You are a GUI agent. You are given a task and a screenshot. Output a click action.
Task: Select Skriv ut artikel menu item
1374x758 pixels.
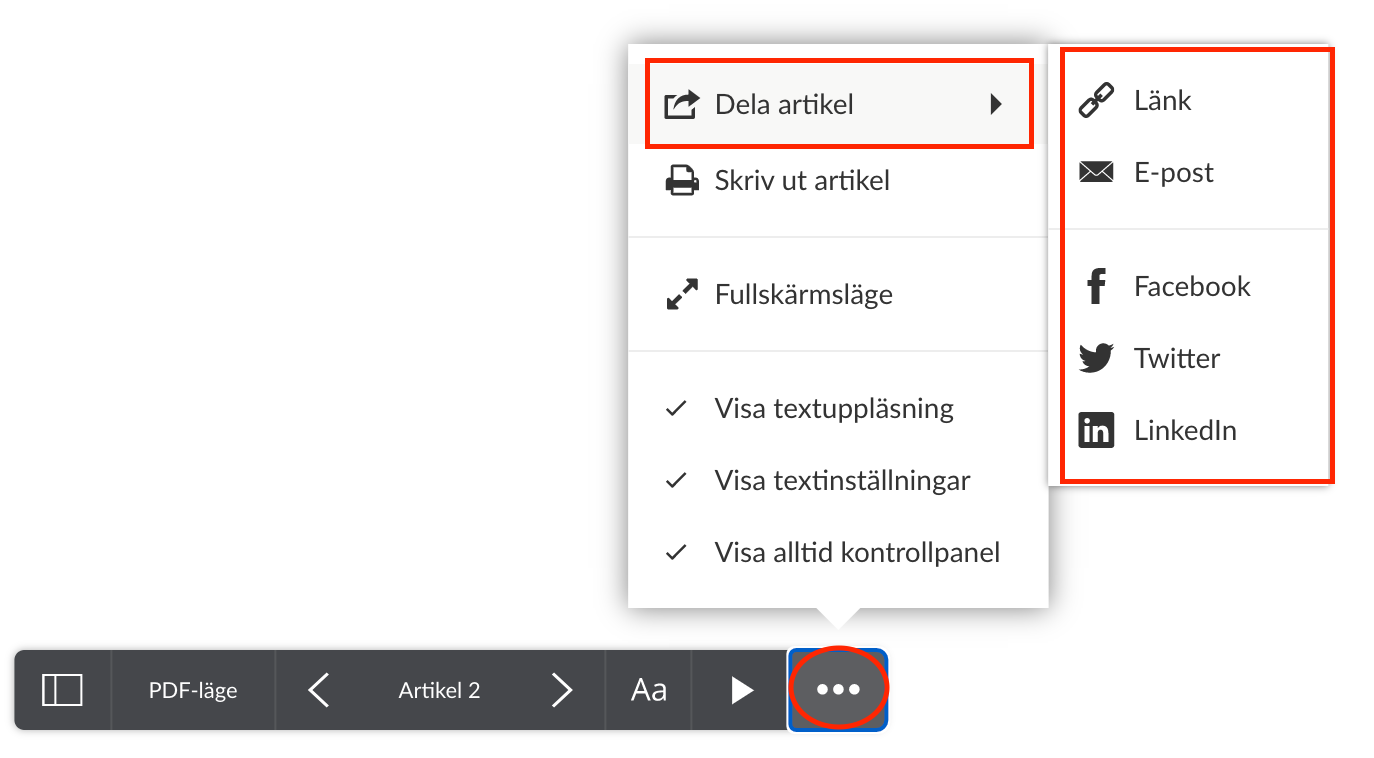[801, 181]
